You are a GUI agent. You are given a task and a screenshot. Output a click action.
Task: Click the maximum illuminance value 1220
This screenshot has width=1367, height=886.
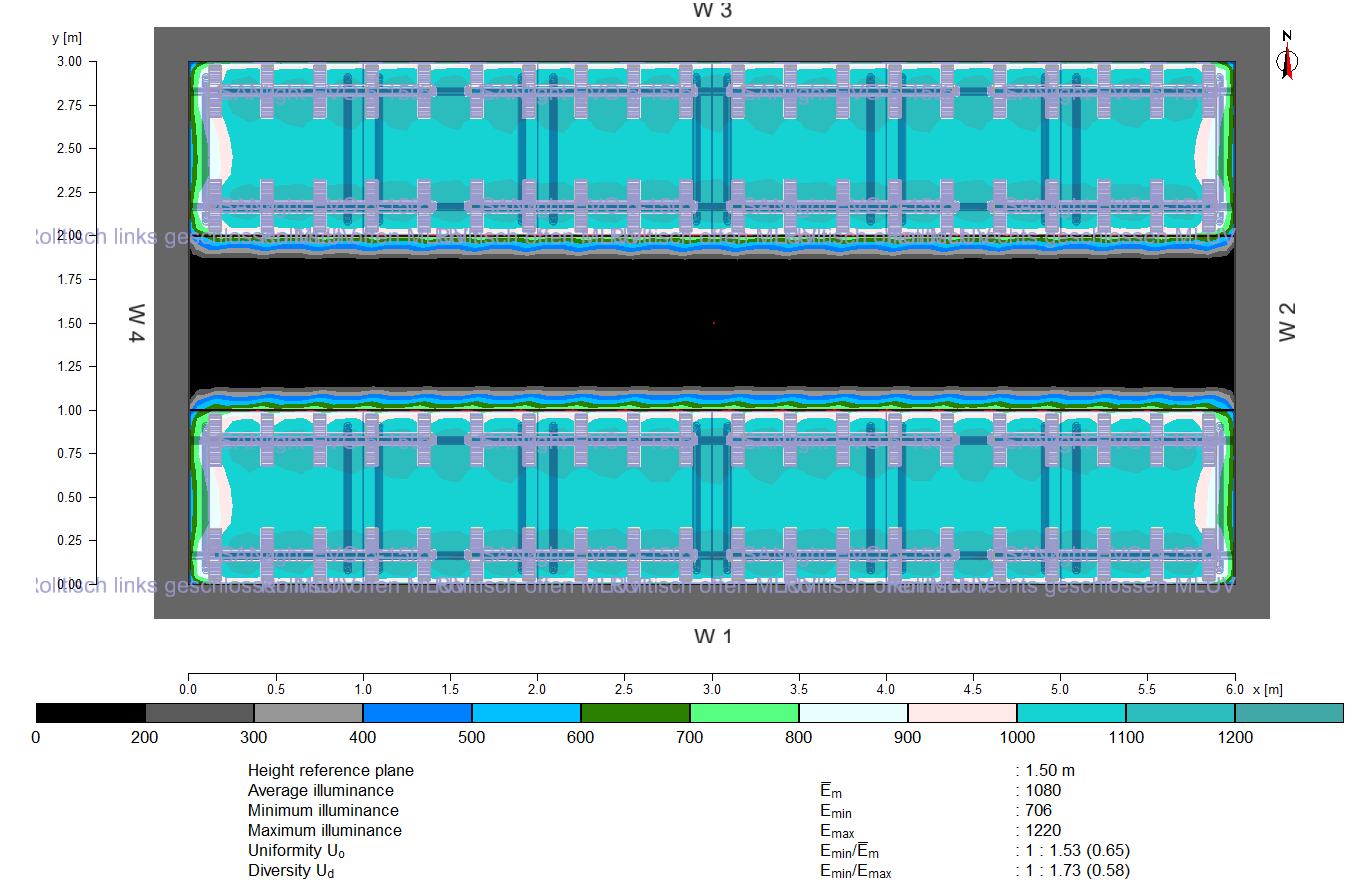pyautogui.click(x=1043, y=831)
